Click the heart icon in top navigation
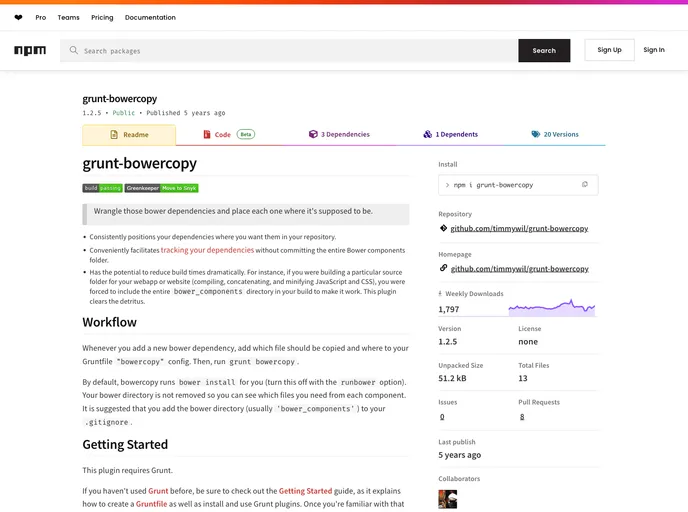This screenshot has height=512, width=688. (x=18, y=18)
